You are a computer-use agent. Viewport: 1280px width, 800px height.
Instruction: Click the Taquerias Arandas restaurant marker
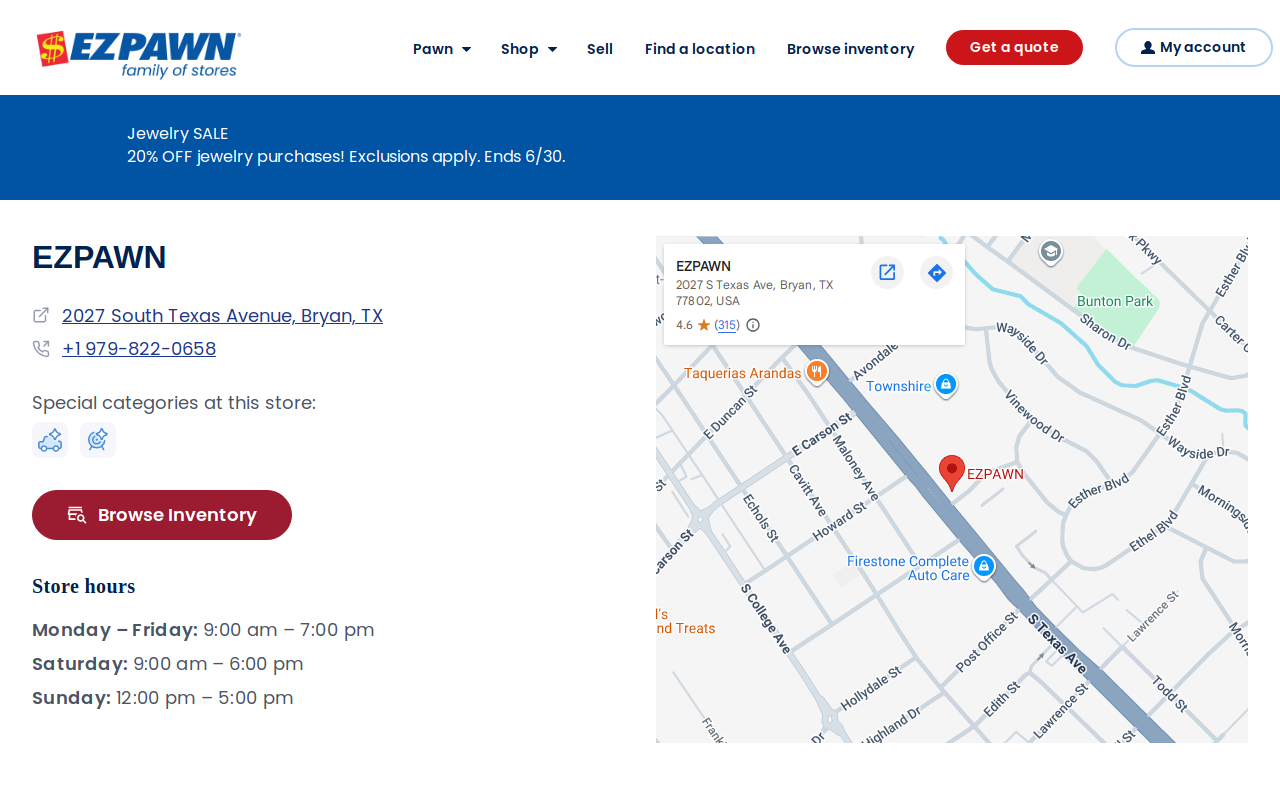pos(817,372)
